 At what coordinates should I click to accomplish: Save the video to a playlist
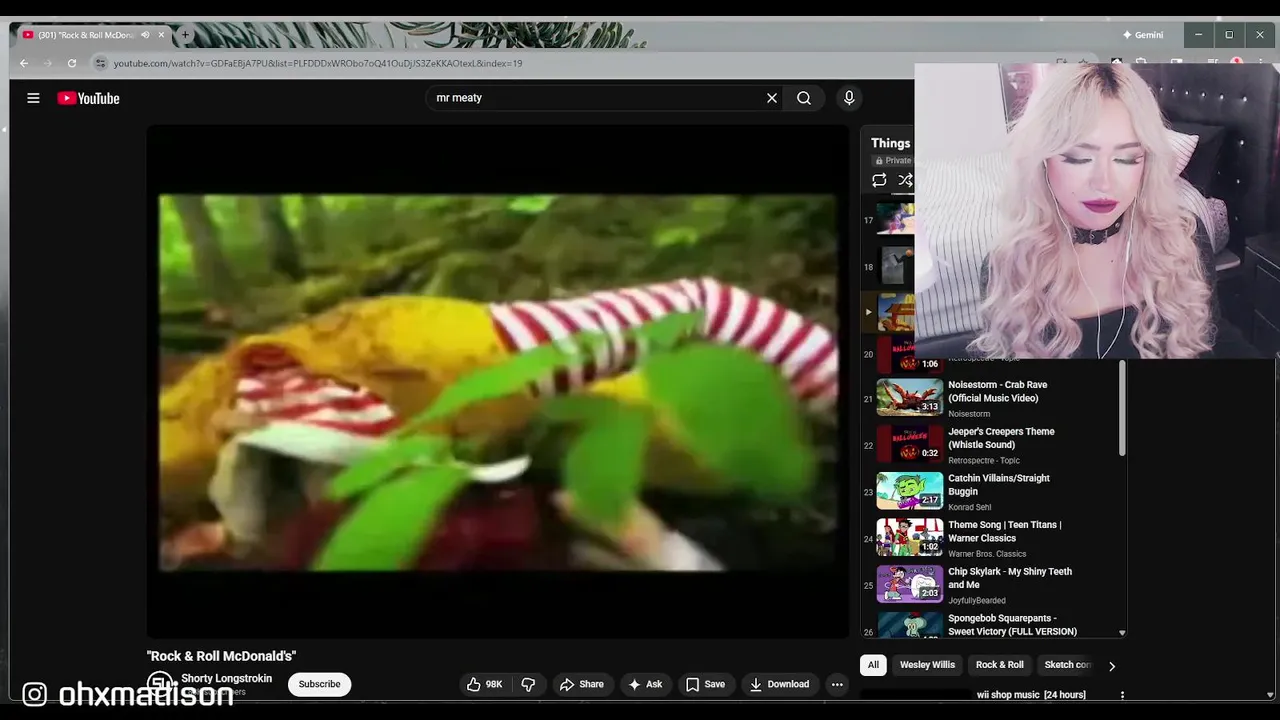[705, 684]
